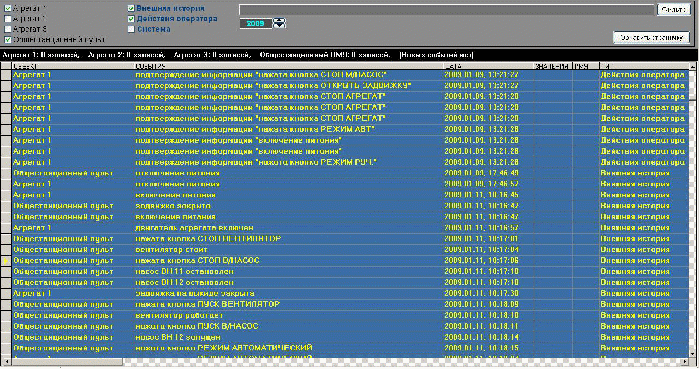The width and height of the screenshot is (700, 369).
Task: Click inside the 2009 year field
Action: tap(256, 23)
